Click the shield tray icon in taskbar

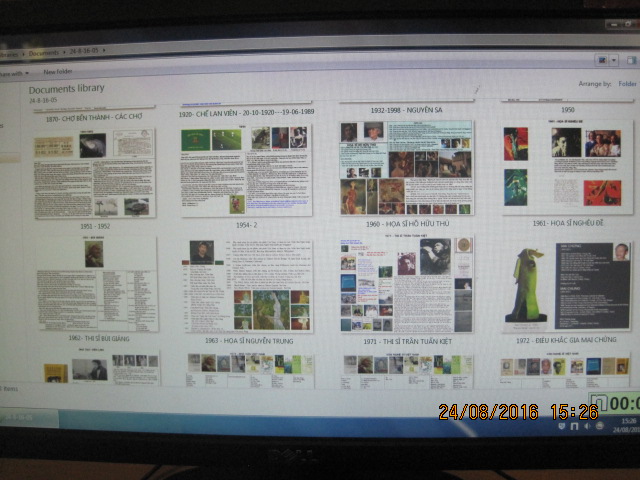point(562,427)
